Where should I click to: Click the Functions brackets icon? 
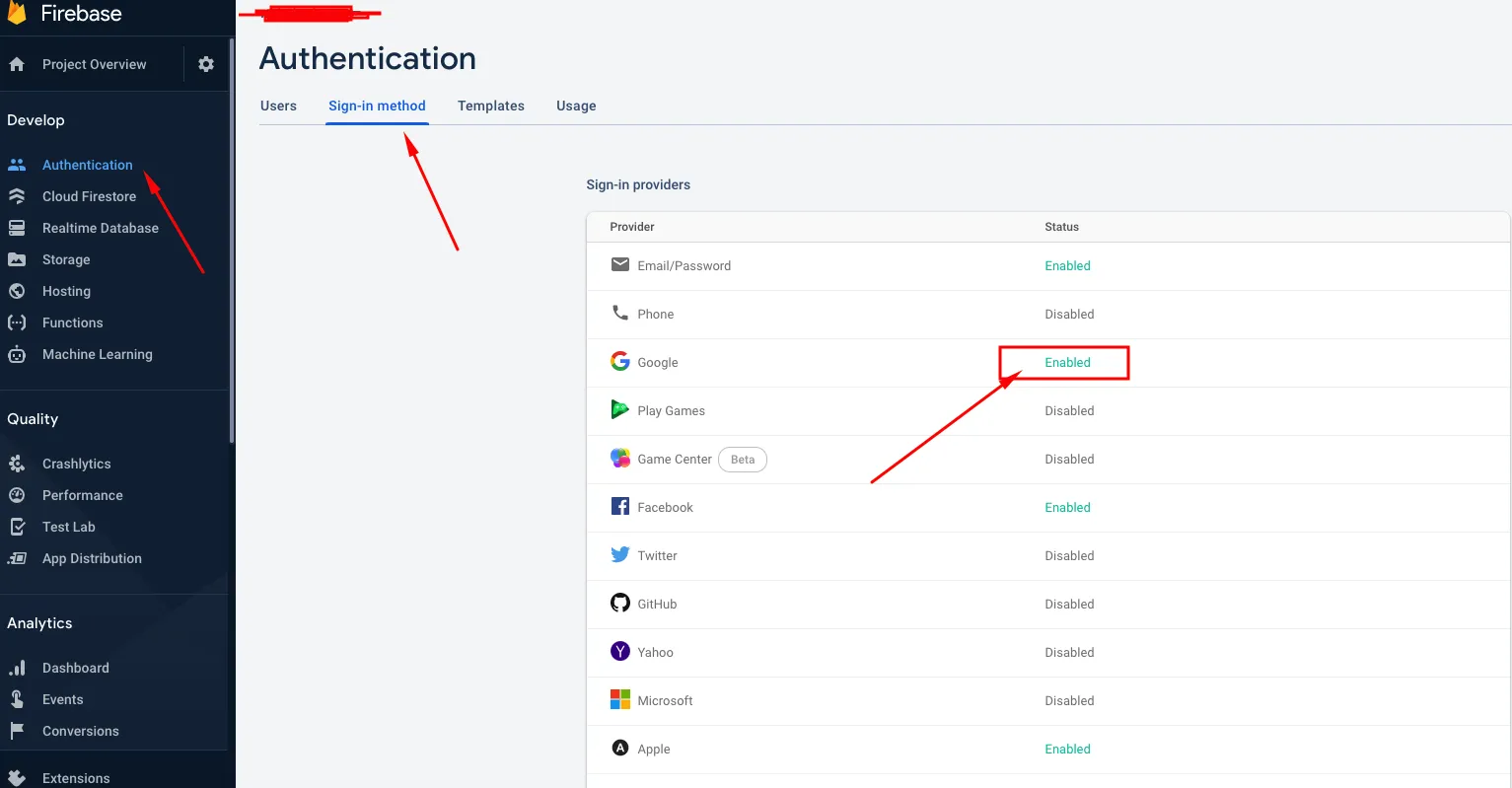pyautogui.click(x=17, y=322)
